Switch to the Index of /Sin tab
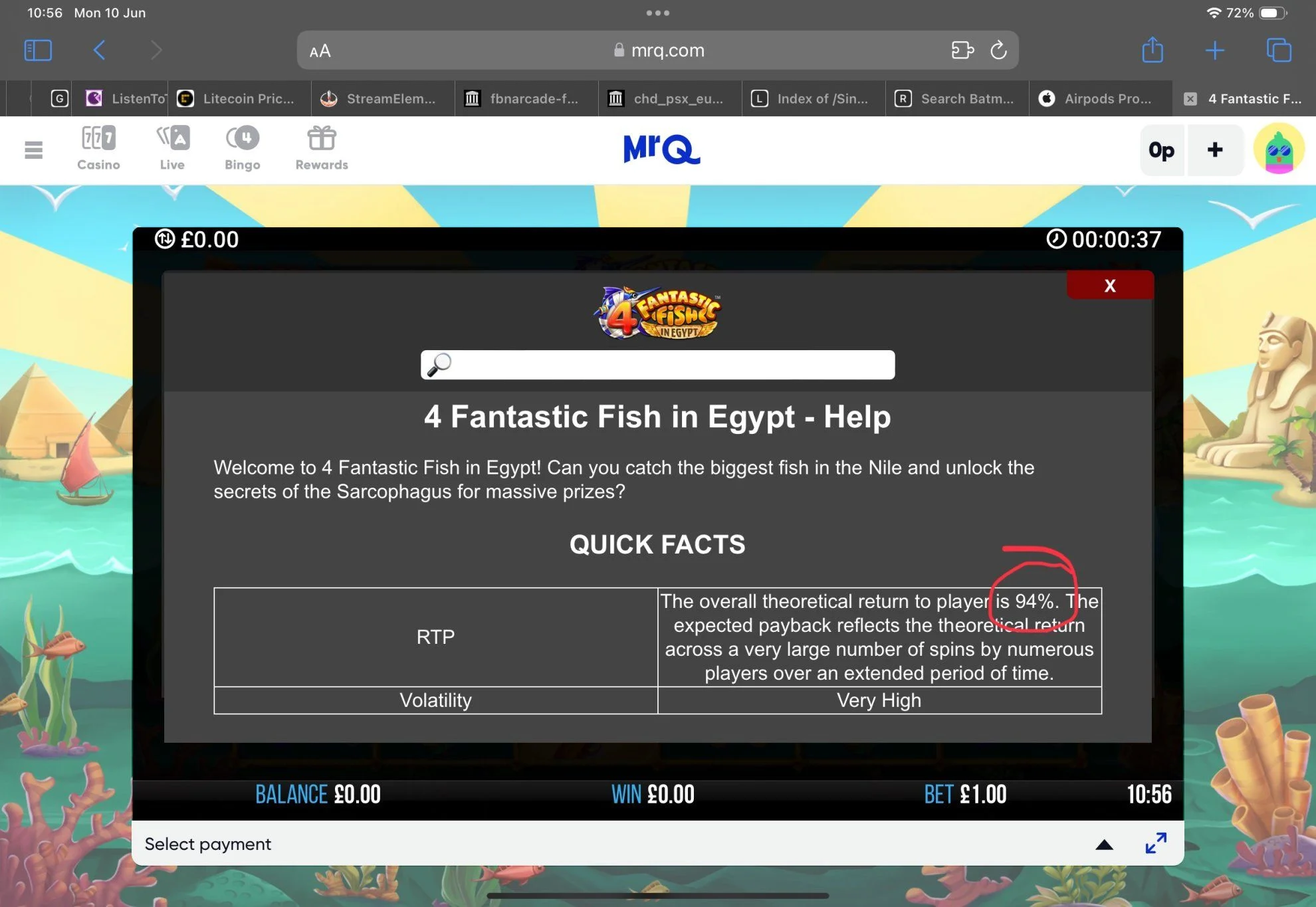Image resolution: width=1316 pixels, height=907 pixels. click(814, 99)
